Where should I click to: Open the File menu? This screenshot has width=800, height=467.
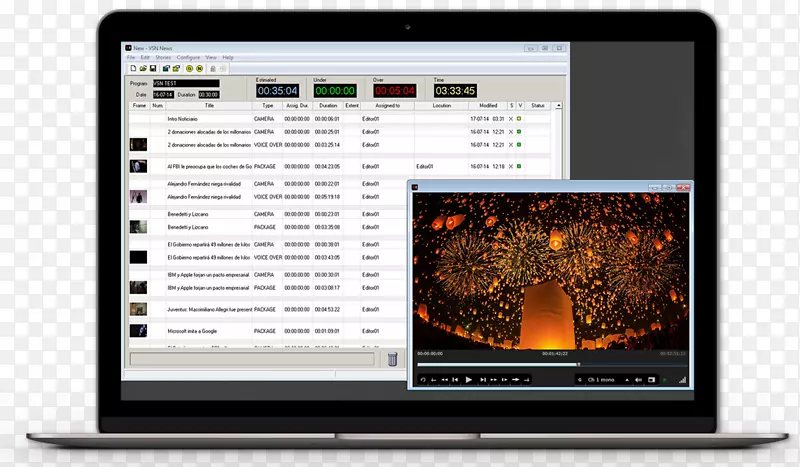point(131,57)
